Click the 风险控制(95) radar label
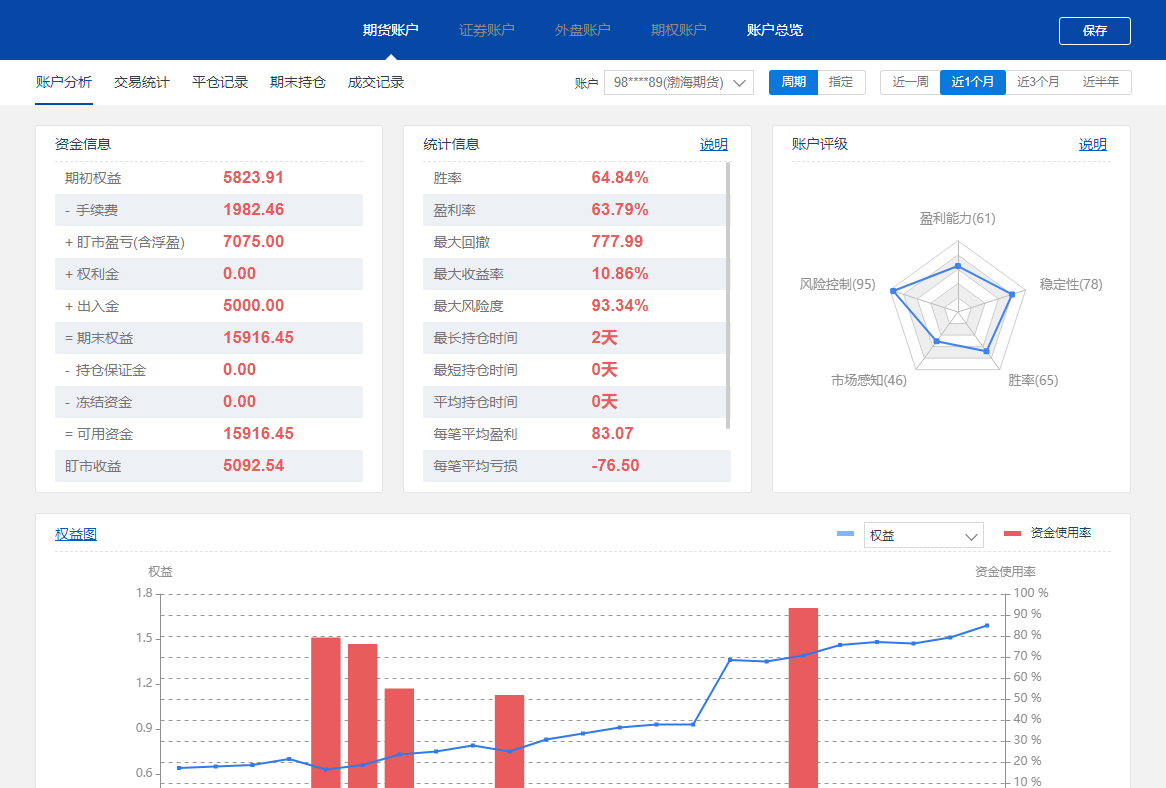Image resolution: width=1166 pixels, height=788 pixels. [x=837, y=284]
